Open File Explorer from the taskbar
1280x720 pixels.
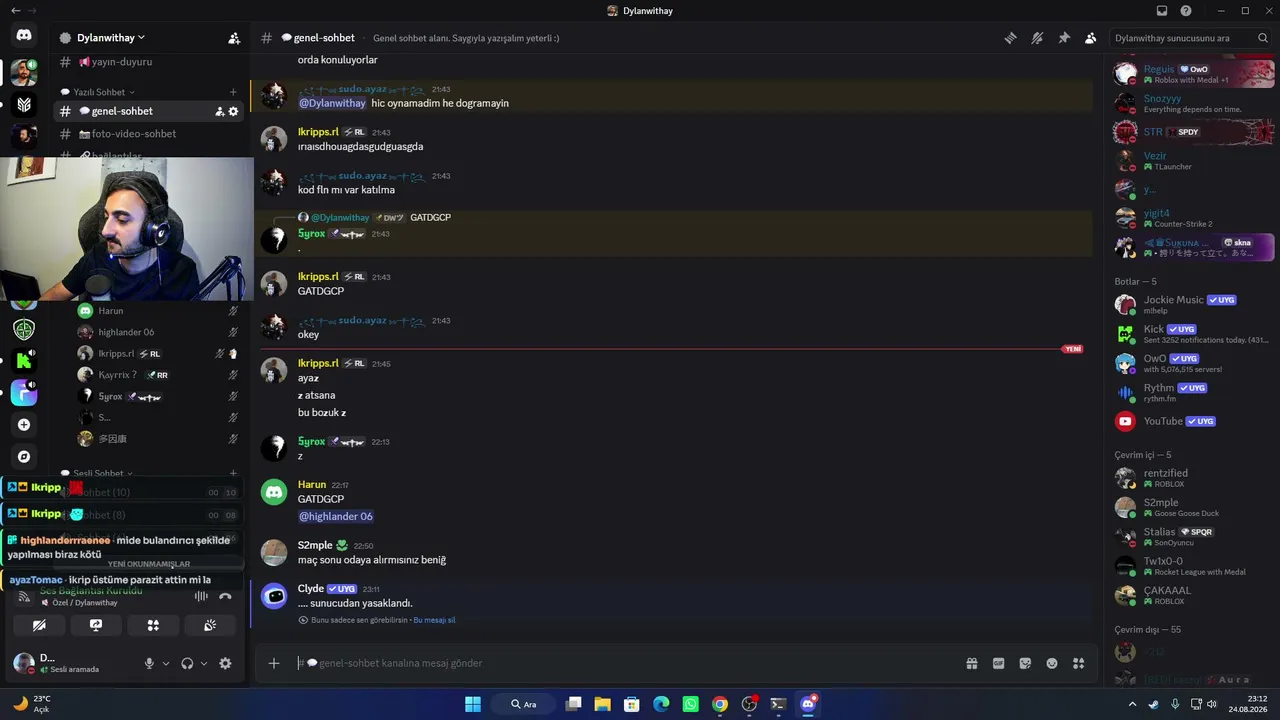pyautogui.click(x=602, y=704)
